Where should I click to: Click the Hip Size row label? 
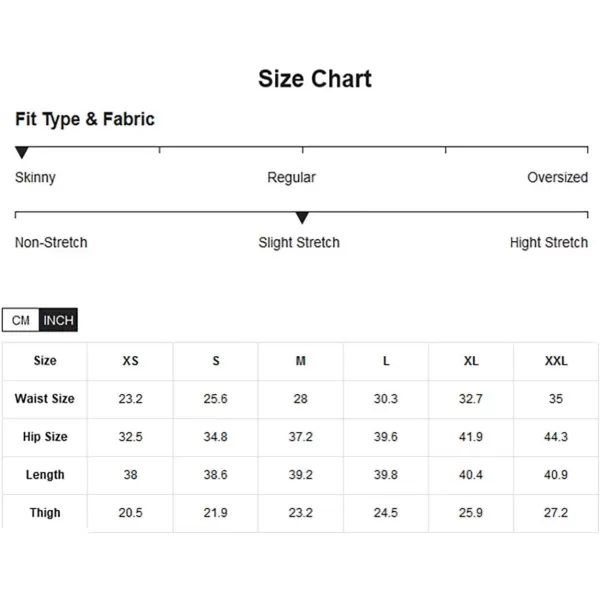point(45,437)
